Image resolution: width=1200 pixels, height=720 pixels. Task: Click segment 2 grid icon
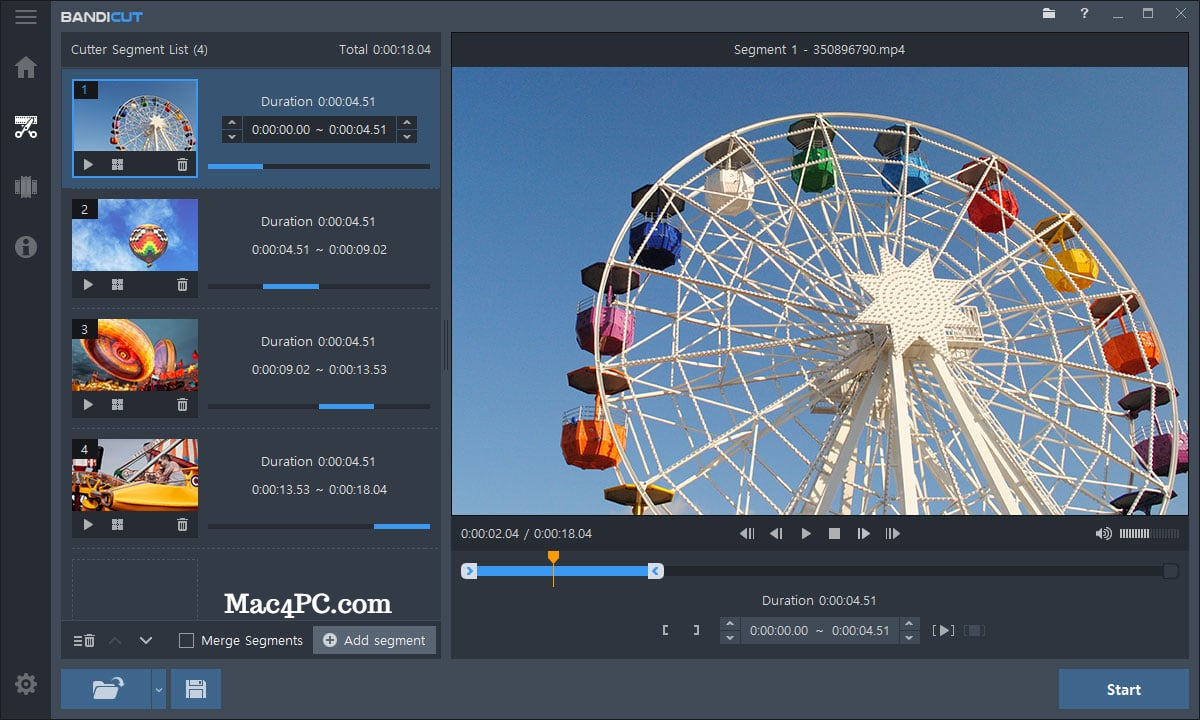click(x=117, y=284)
